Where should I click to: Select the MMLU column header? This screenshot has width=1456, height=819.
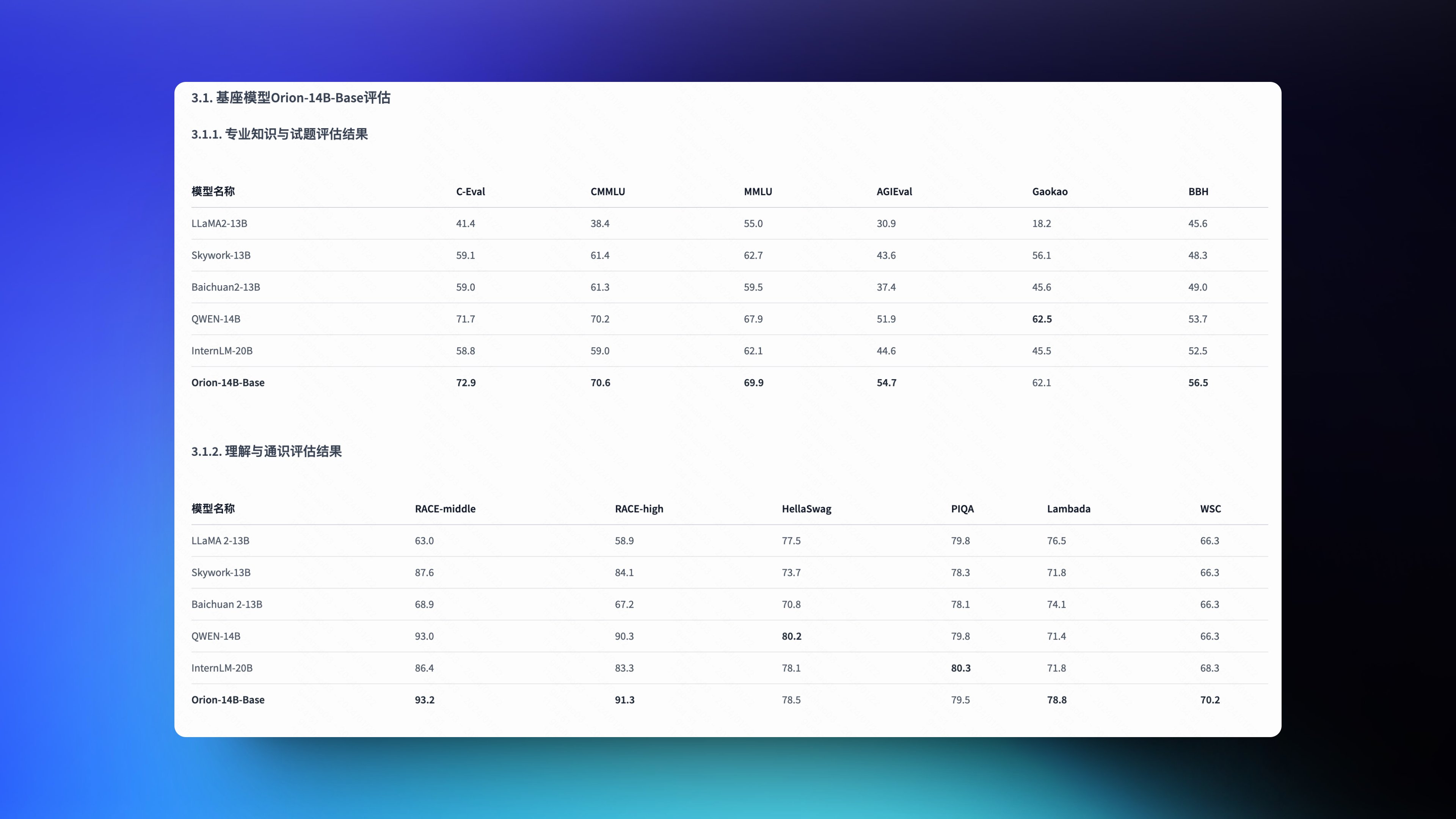click(x=758, y=191)
